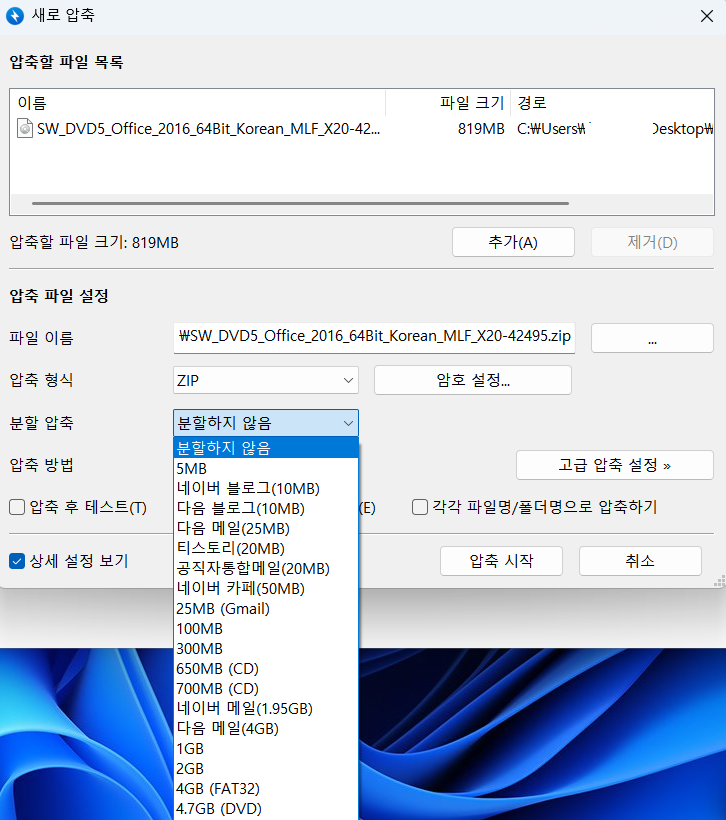Choose 4.7GB (DVD) split size
Viewport: 726px width, 820px height.
click(266, 809)
